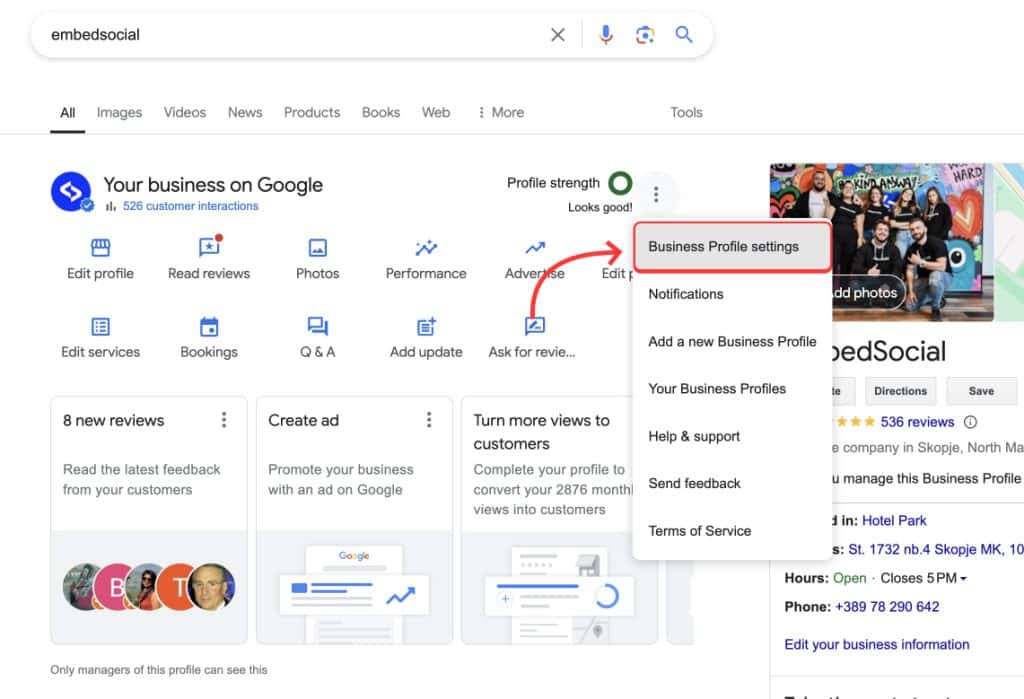Click inside the embedsocial search field
The width and height of the screenshot is (1024, 699).
tap(200, 33)
